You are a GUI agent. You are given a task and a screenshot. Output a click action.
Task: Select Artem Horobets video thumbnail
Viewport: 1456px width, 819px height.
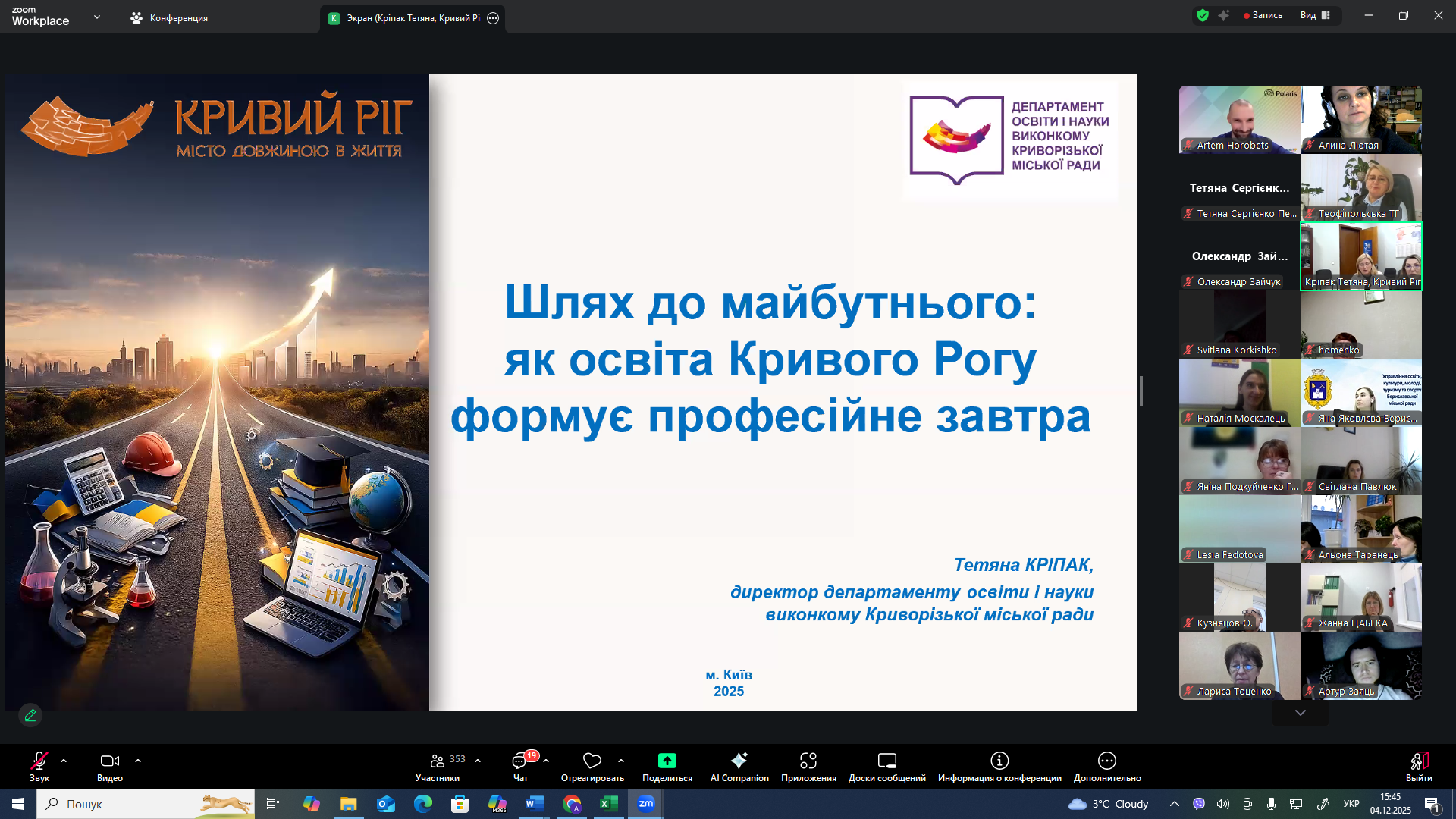point(1239,119)
